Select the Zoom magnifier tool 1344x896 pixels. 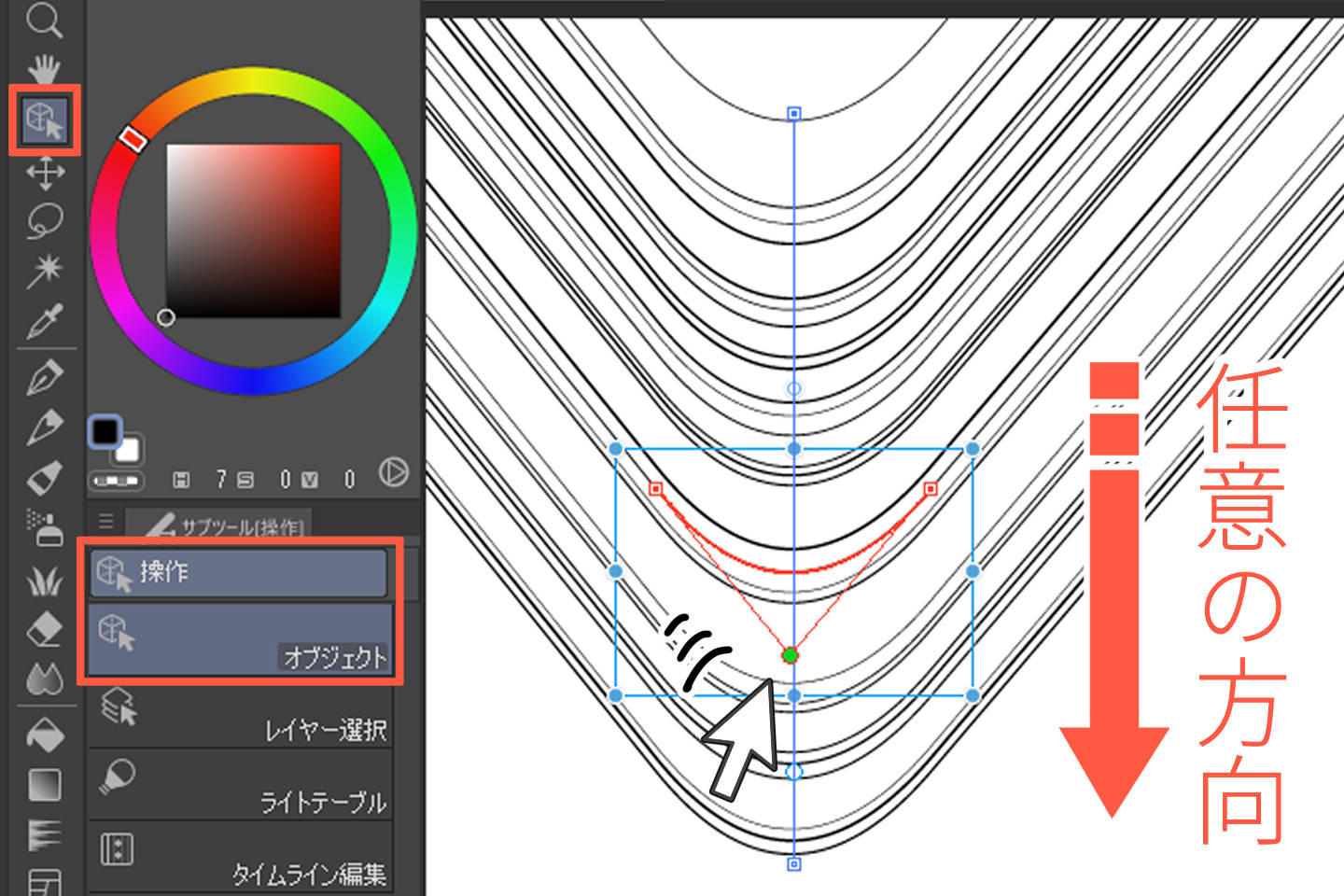(43, 21)
